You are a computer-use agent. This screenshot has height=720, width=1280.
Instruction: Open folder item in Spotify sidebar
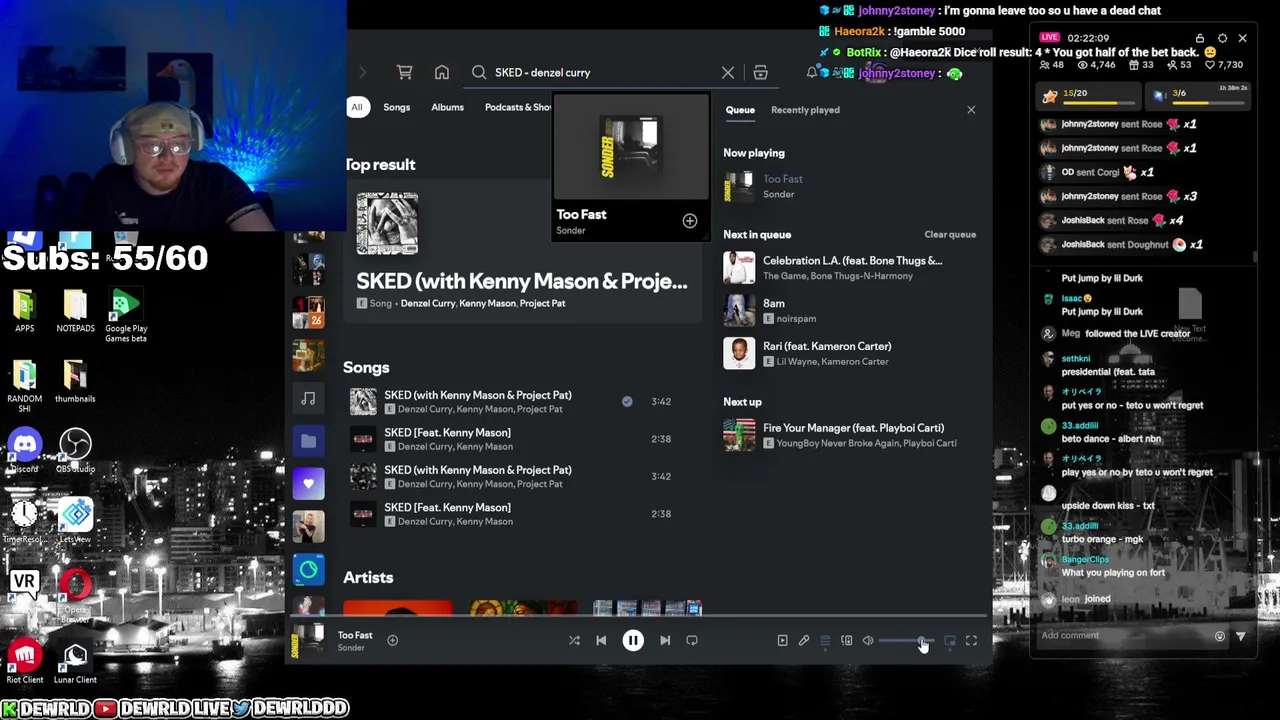pyautogui.click(x=308, y=440)
